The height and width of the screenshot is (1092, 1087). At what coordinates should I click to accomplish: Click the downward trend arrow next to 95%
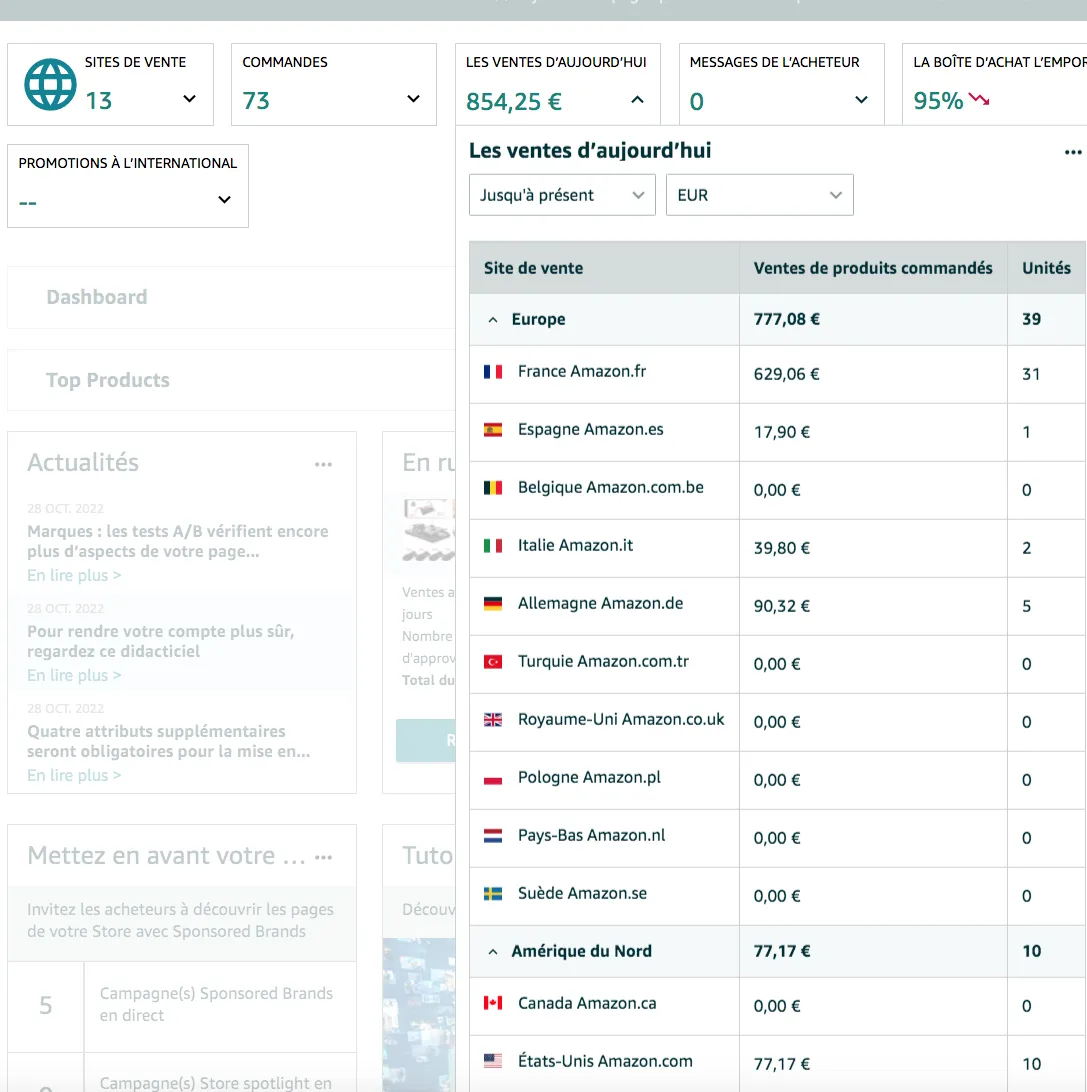(x=979, y=100)
